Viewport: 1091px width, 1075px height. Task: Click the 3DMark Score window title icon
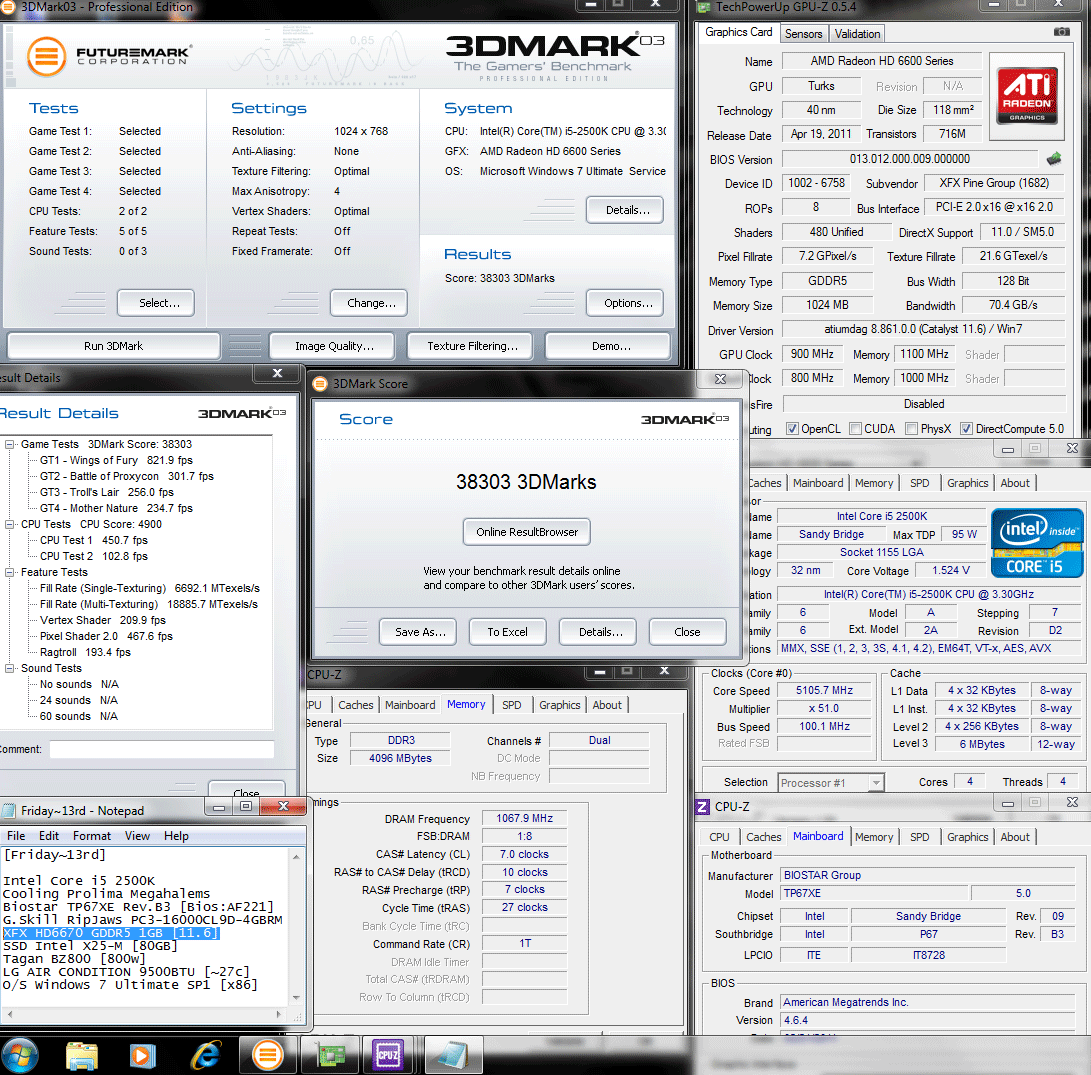pos(320,384)
